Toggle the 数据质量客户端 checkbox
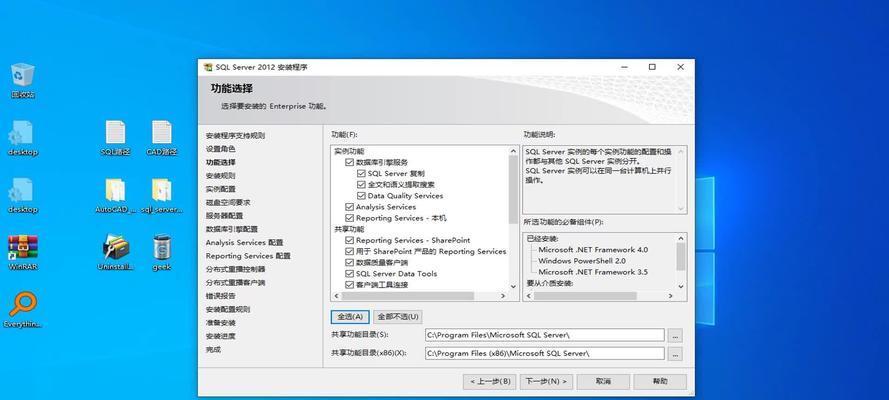This screenshot has height=400, width=889. pos(349,263)
